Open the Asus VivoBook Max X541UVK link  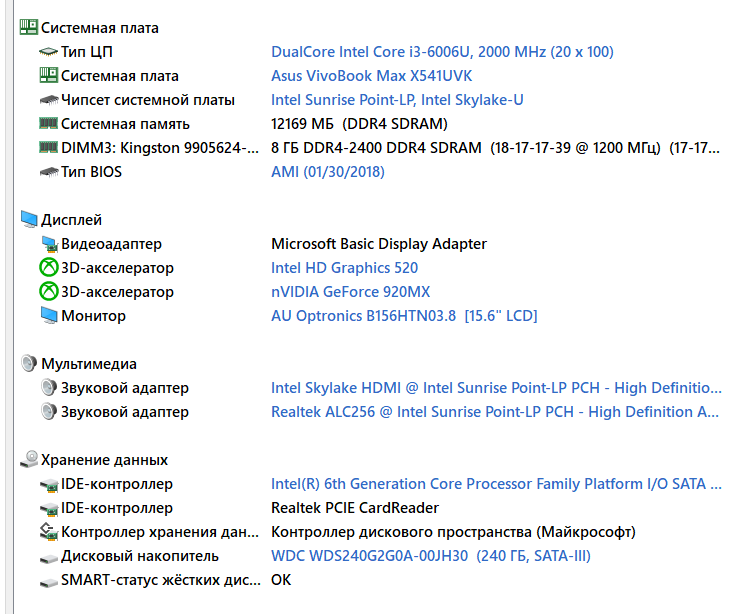[x=371, y=76]
